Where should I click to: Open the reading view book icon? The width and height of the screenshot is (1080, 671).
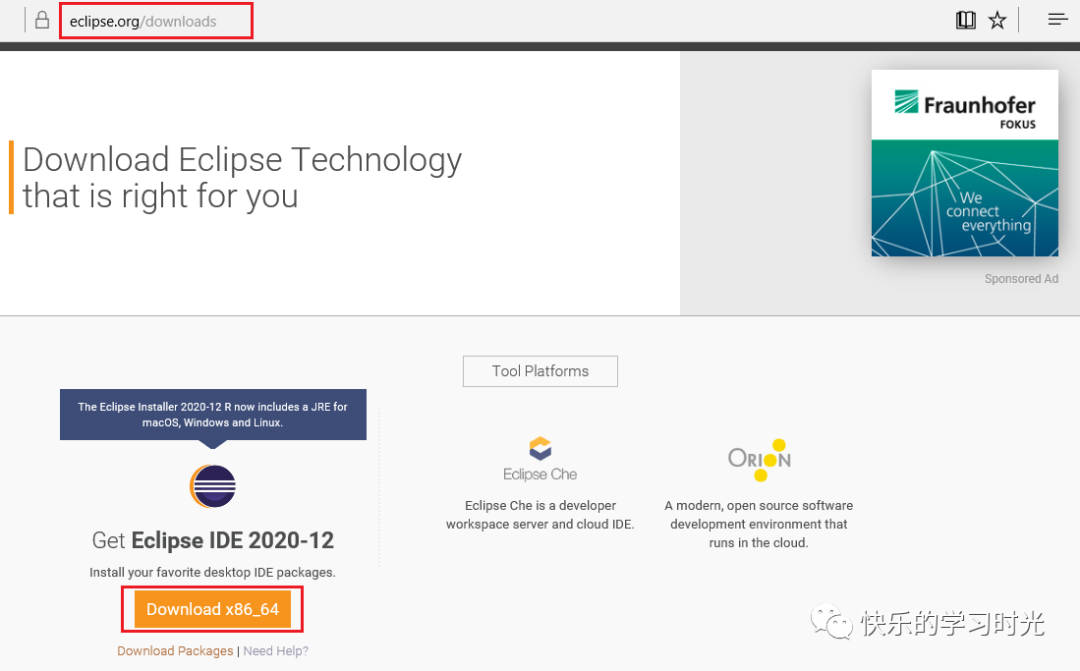tap(966, 20)
